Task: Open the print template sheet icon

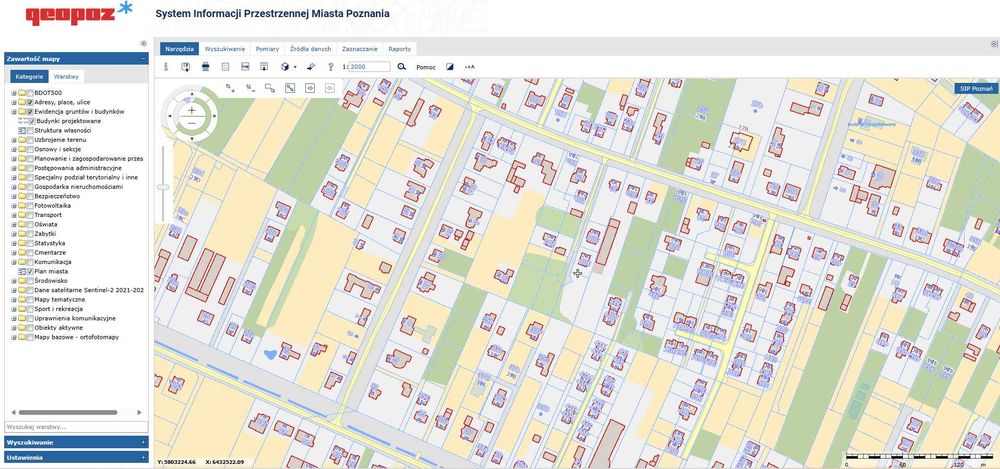Action: coord(225,66)
